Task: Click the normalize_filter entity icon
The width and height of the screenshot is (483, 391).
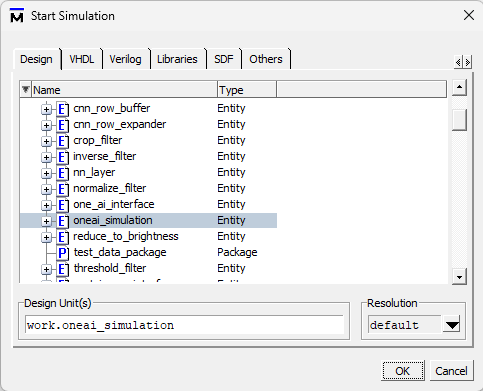Action: click(x=62, y=189)
